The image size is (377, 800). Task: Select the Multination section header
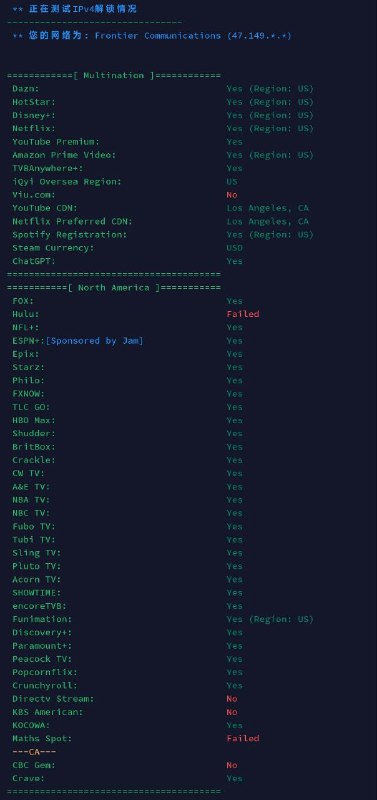(x=114, y=76)
